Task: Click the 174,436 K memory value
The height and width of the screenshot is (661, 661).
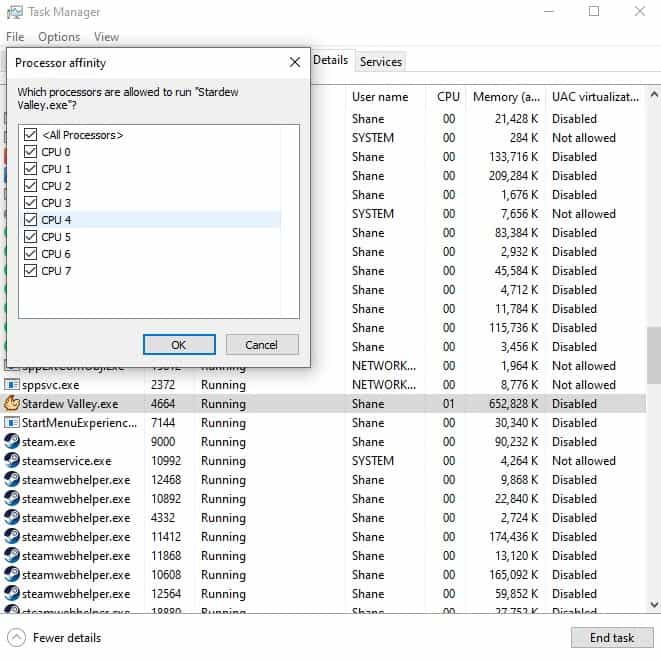Action: point(513,536)
